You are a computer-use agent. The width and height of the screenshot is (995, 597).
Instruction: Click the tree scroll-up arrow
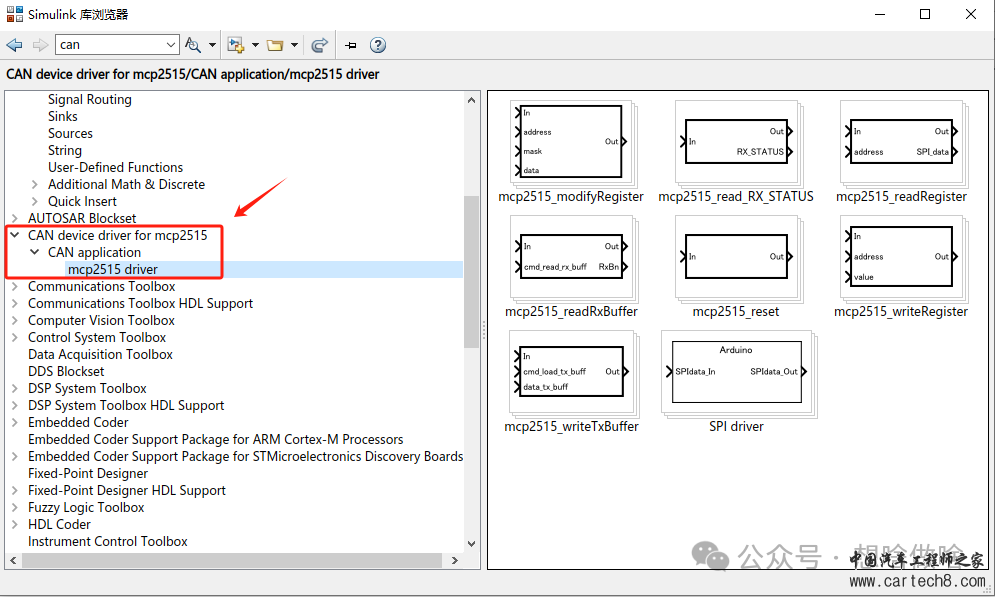471,100
